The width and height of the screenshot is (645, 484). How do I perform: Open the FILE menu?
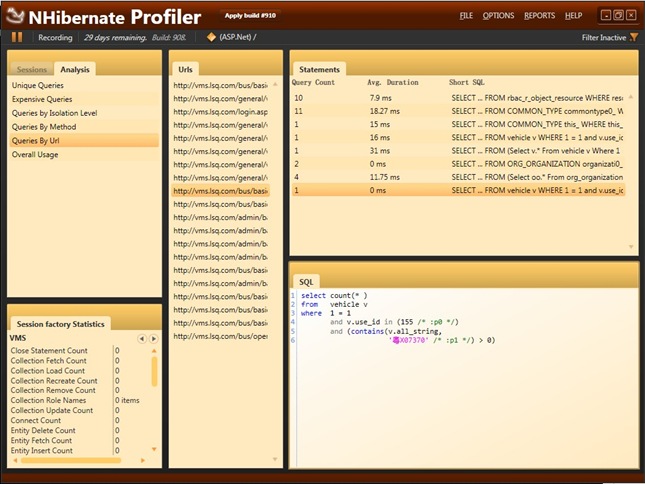(x=466, y=16)
